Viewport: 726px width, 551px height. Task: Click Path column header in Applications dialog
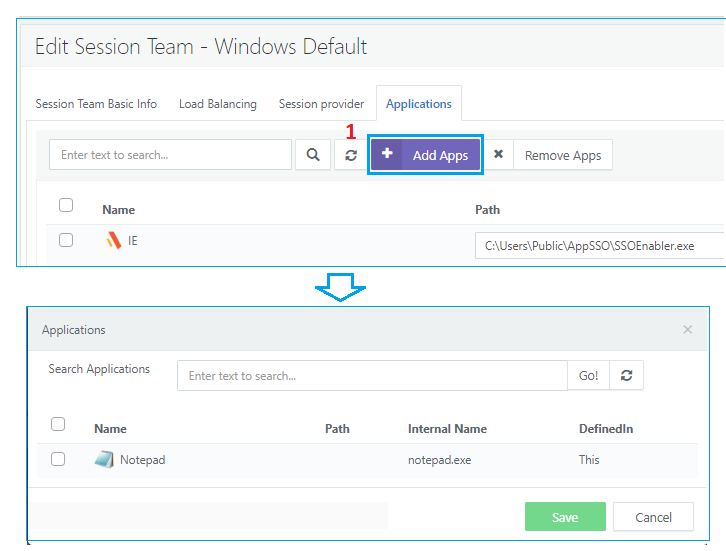click(x=337, y=429)
